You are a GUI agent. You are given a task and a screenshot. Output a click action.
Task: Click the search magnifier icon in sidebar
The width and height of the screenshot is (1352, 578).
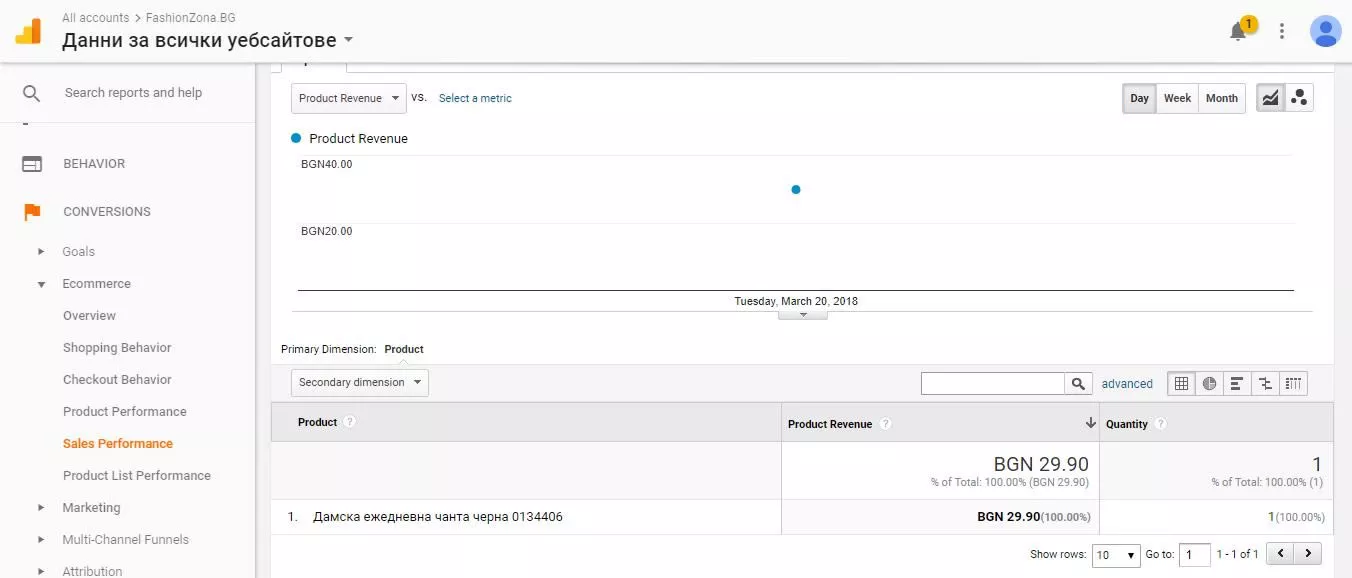pos(32,93)
